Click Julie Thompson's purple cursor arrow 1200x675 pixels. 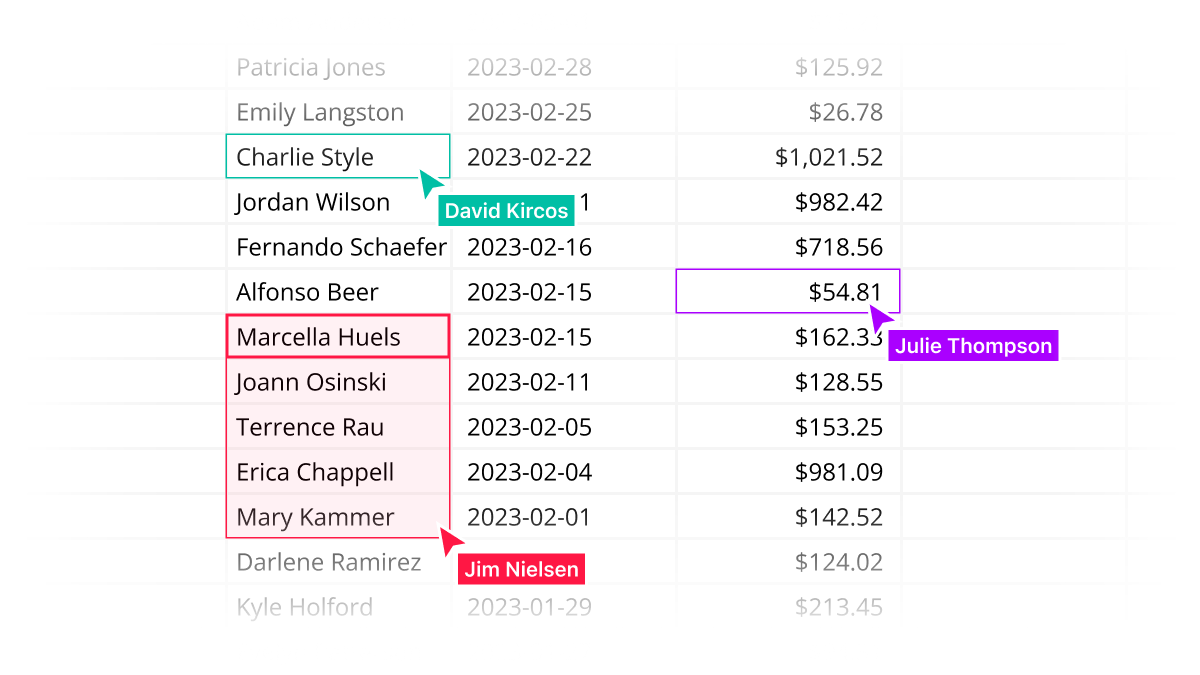(x=881, y=318)
